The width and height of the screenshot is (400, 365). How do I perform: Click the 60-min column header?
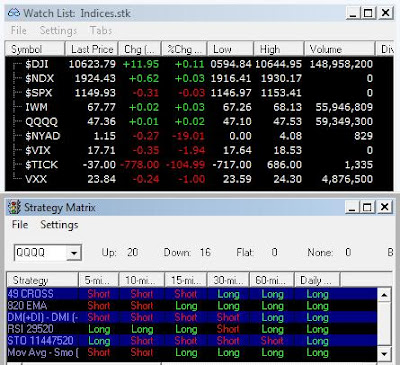272,280
